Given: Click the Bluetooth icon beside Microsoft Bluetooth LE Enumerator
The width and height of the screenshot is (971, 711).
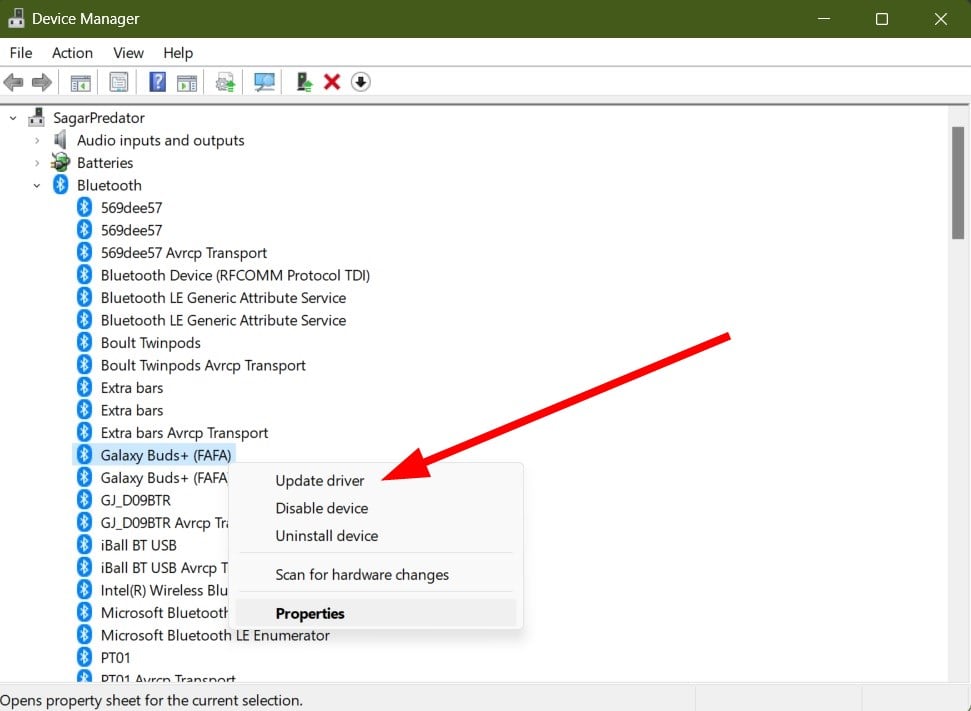Looking at the screenshot, I should (84, 635).
